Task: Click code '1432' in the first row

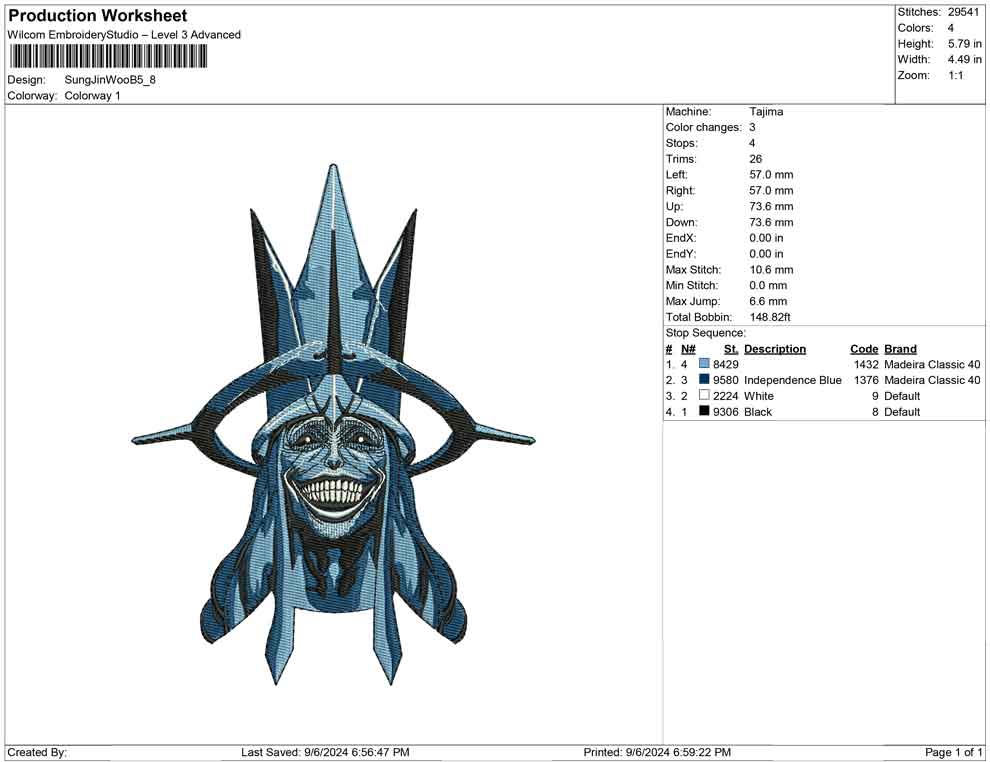Action: click(866, 364)
